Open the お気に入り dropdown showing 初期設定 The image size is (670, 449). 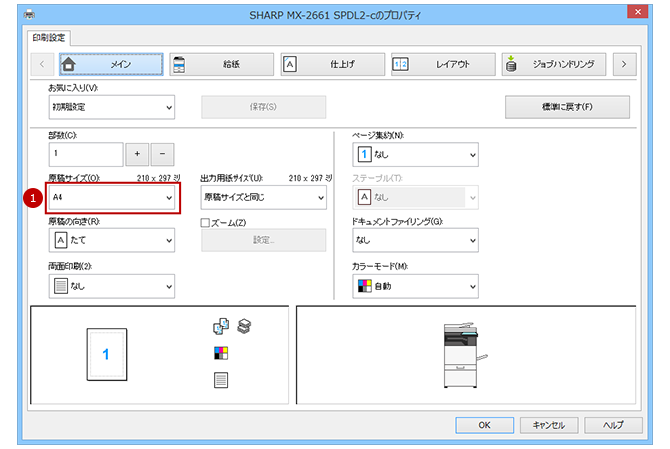tap(112, 107)
